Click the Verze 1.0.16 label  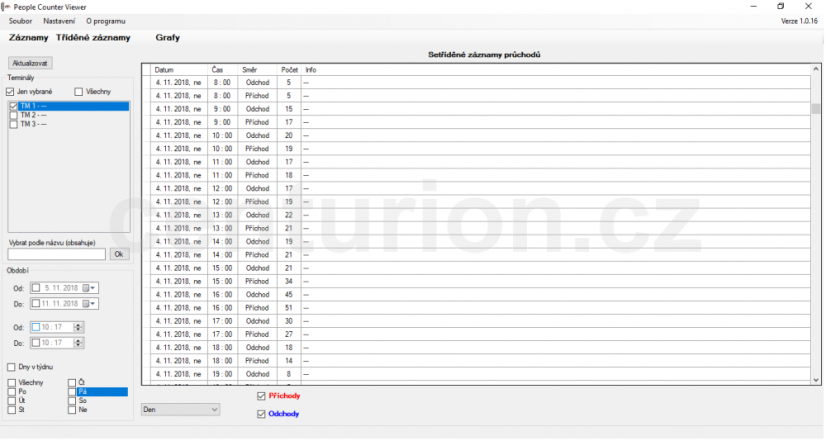point(799,21)
